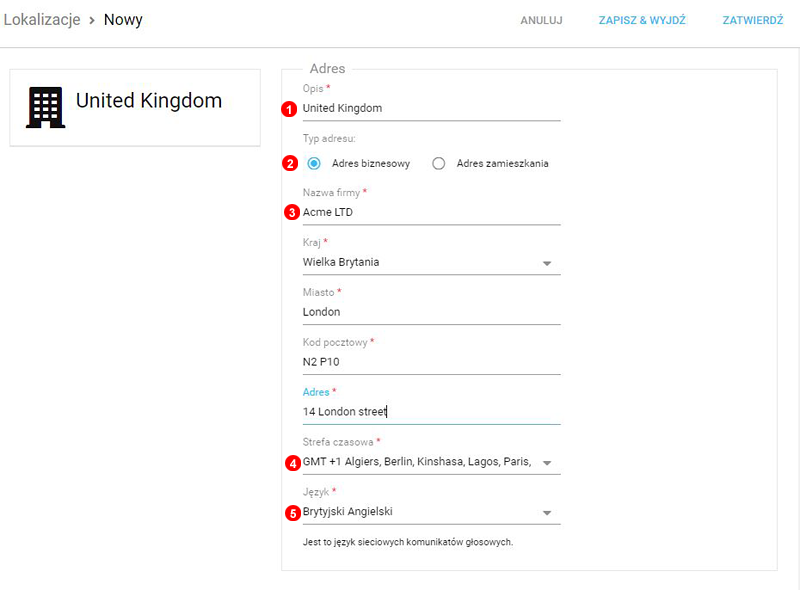Click the red number 4 marker
Screen dimensions: 800x590
click(292, 463)
